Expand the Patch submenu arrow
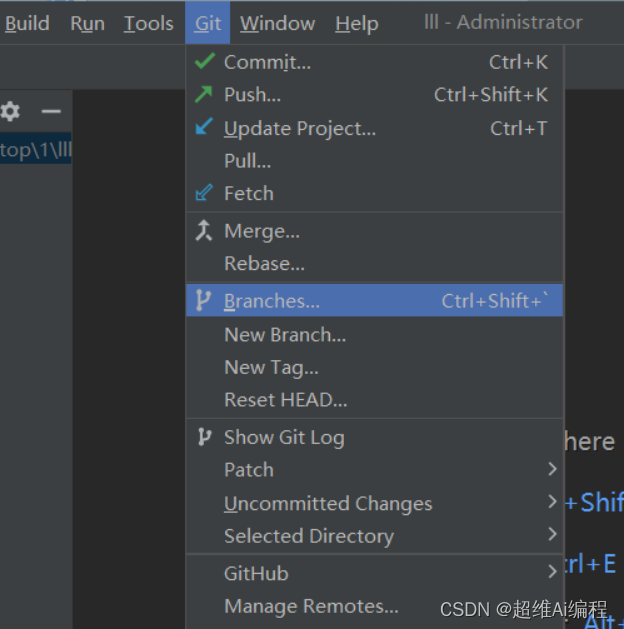 553,469
